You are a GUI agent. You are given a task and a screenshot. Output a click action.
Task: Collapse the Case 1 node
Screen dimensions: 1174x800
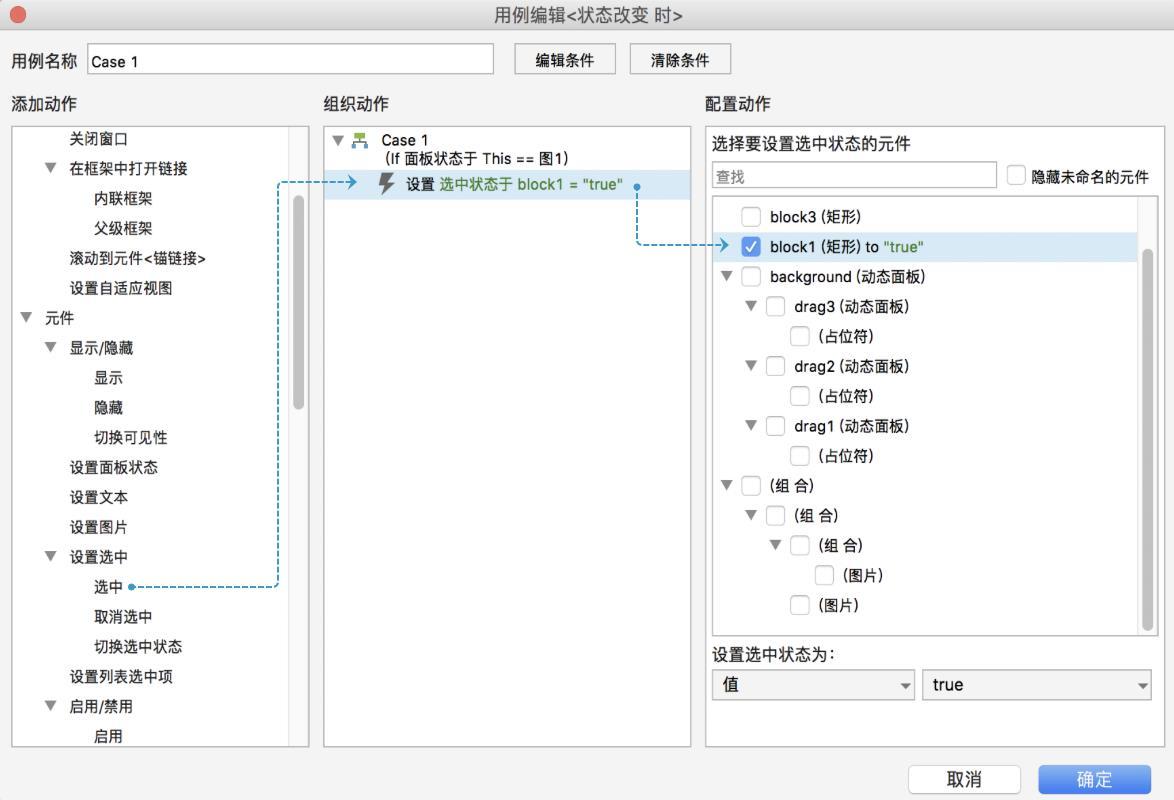coord(338,140)
